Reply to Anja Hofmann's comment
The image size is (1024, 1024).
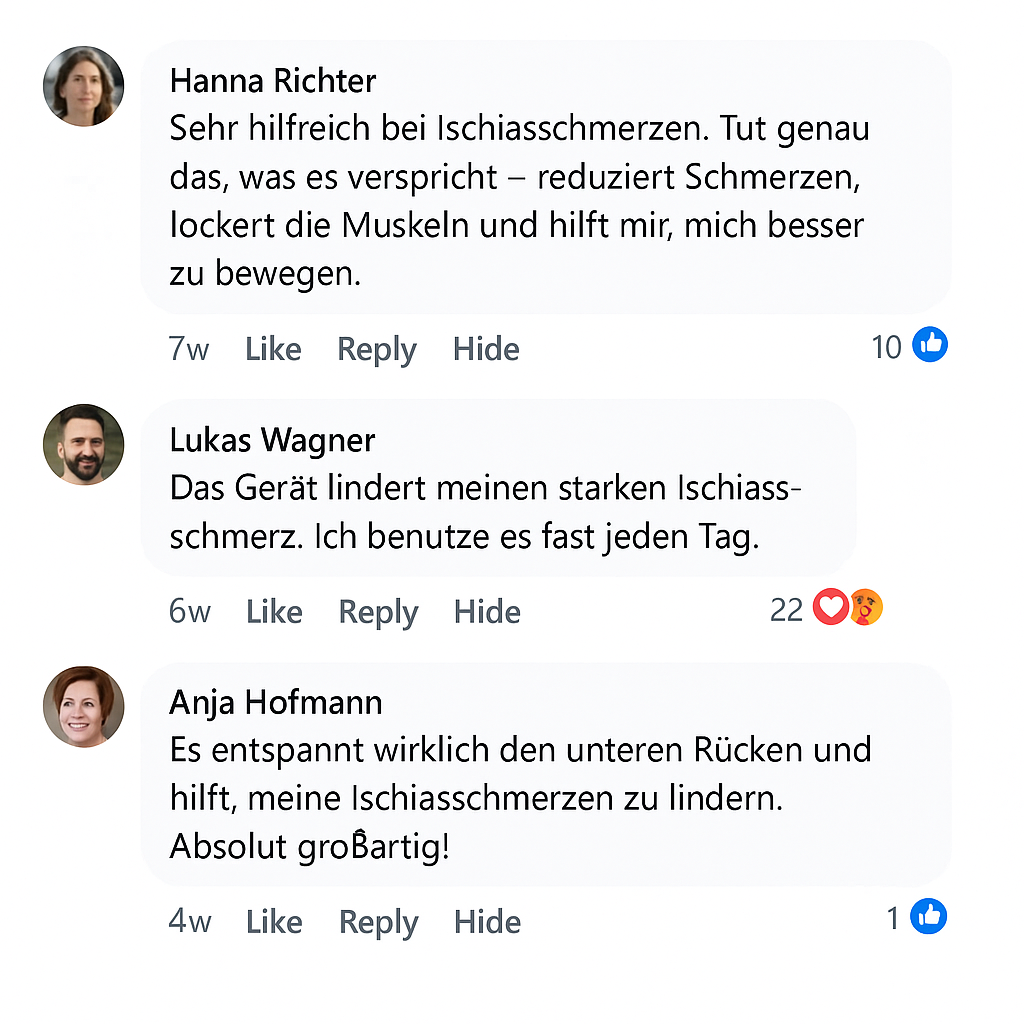378,921
